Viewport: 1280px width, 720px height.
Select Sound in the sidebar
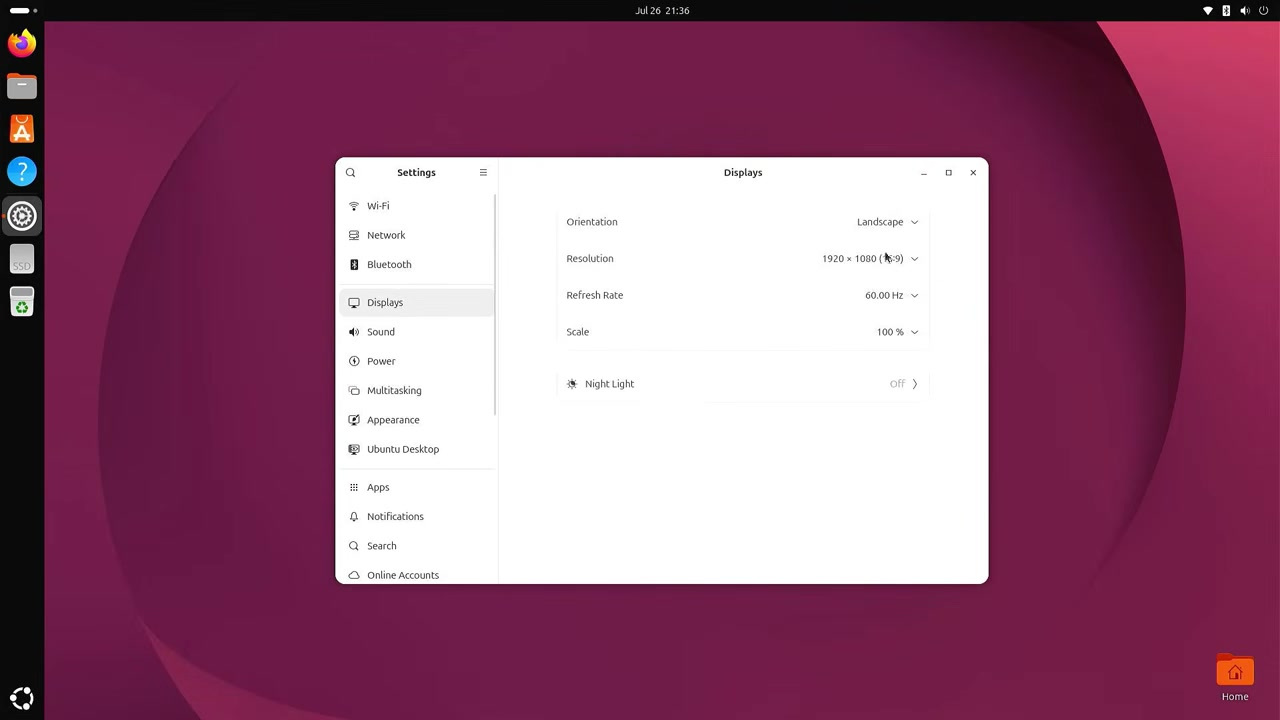417,332
